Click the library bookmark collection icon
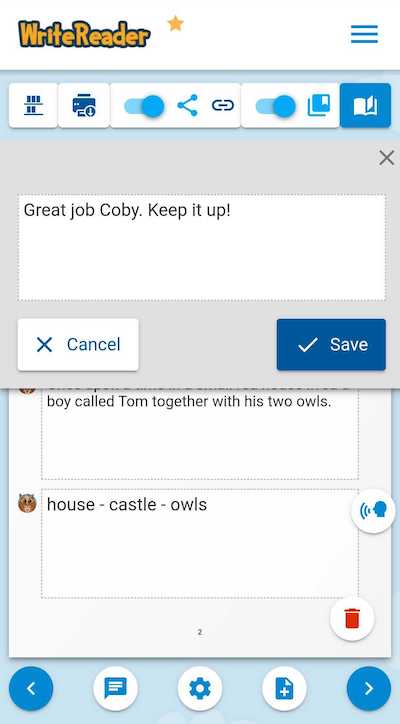400x724 pixels. tap(319, 106)
